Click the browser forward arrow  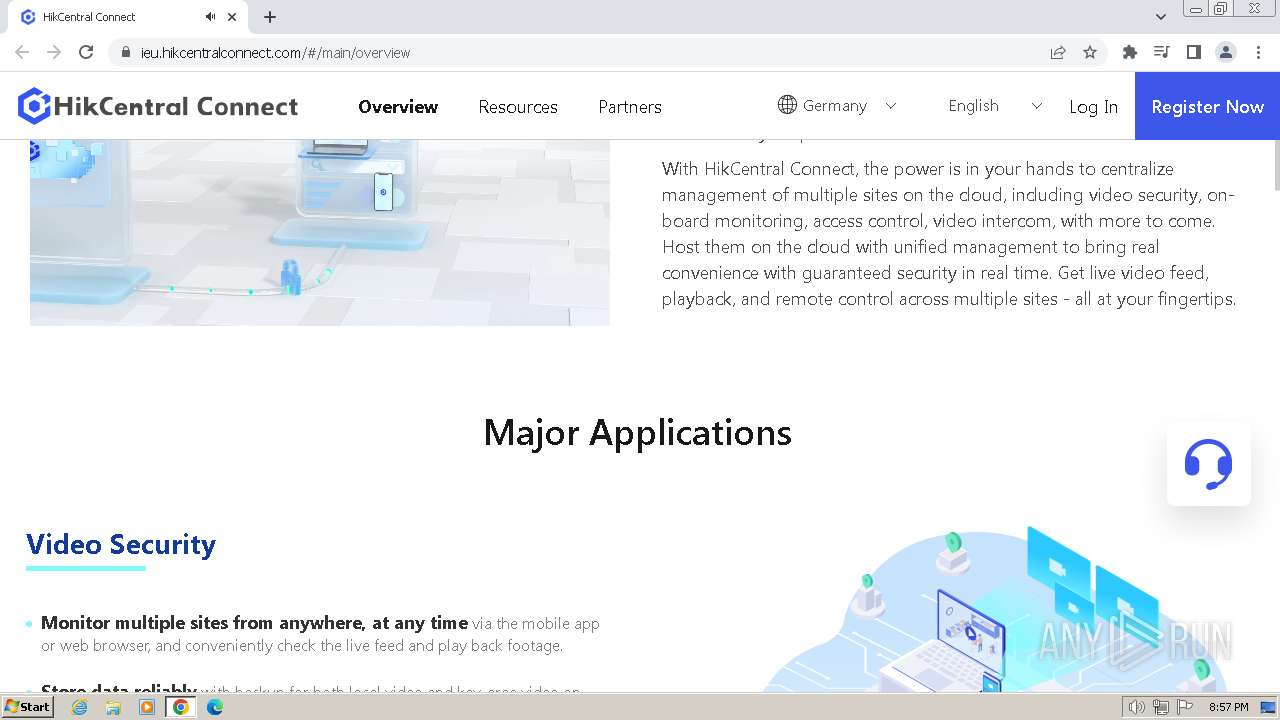pos(54,52)
